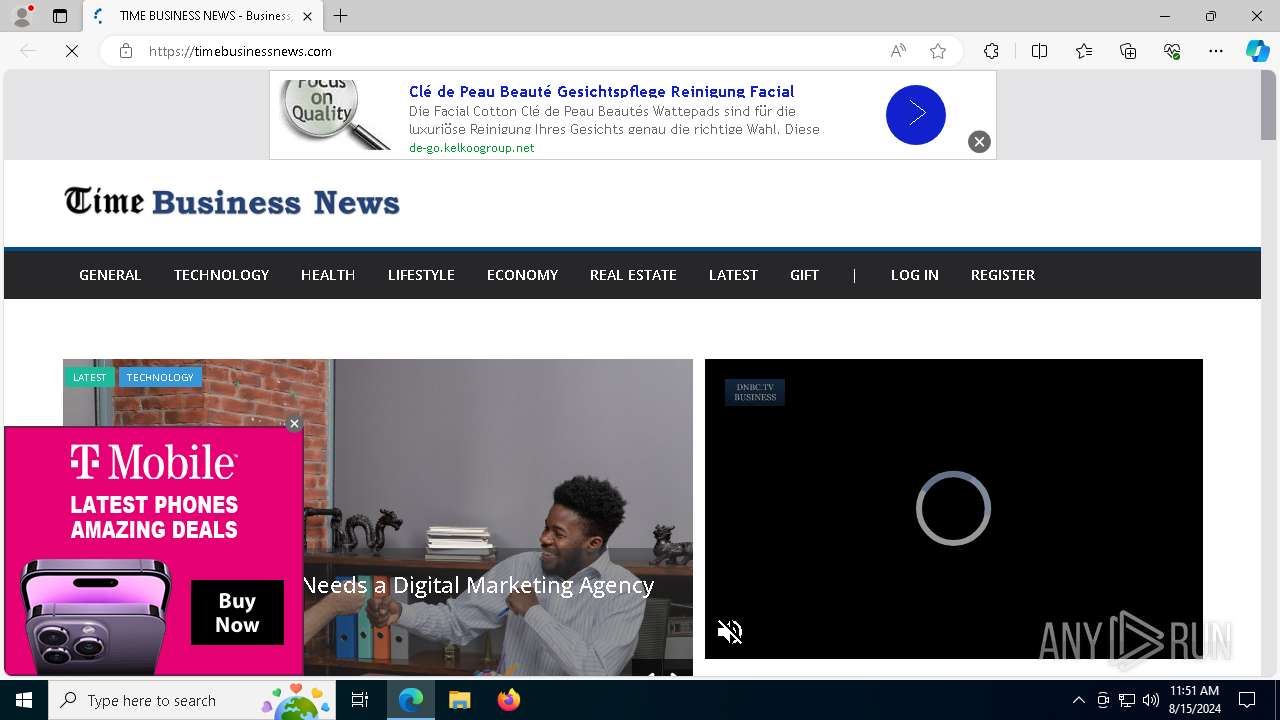Open the volume tray icon
Viewport: 1280px width, 720px height.
pyautogui.click(x=1151, y=700)
